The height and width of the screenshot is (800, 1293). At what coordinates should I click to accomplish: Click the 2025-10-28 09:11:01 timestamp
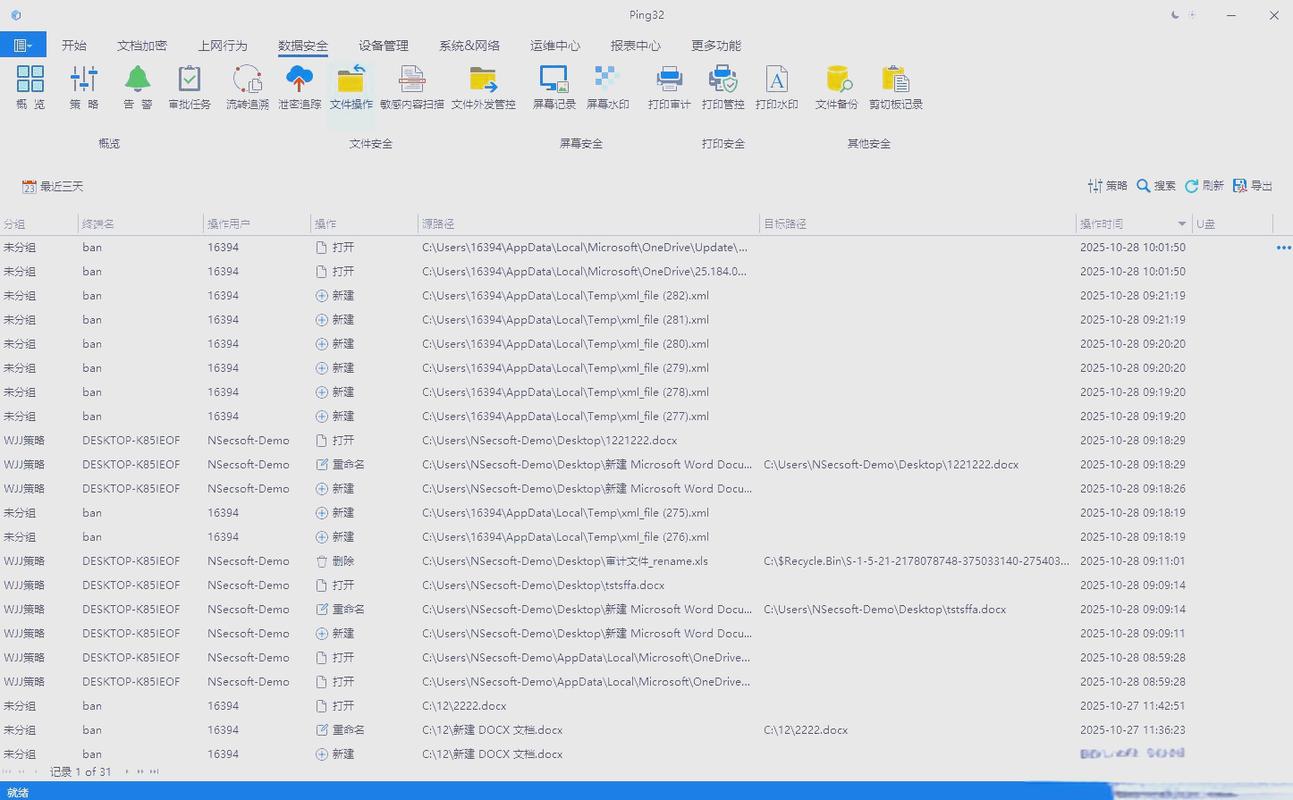coord(1133,561)
